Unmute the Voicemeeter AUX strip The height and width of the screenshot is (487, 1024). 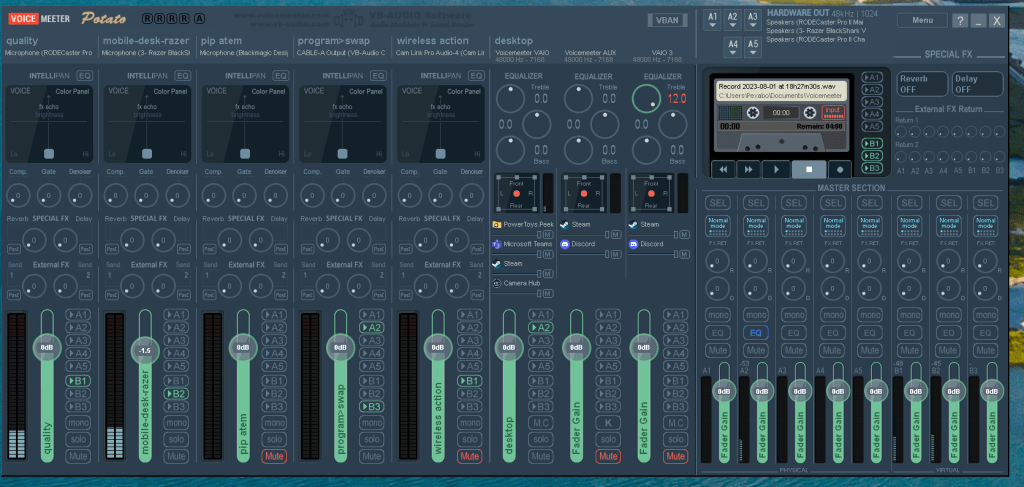[x=608, y=456]
